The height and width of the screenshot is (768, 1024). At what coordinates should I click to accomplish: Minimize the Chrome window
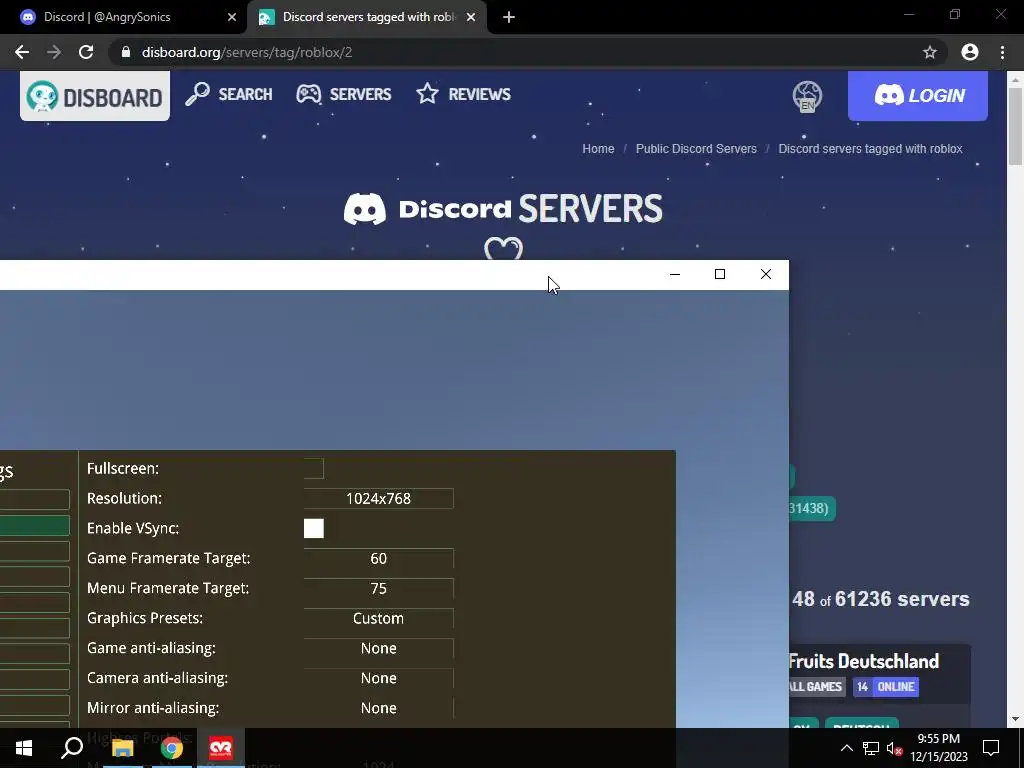[x=908, y=14]
